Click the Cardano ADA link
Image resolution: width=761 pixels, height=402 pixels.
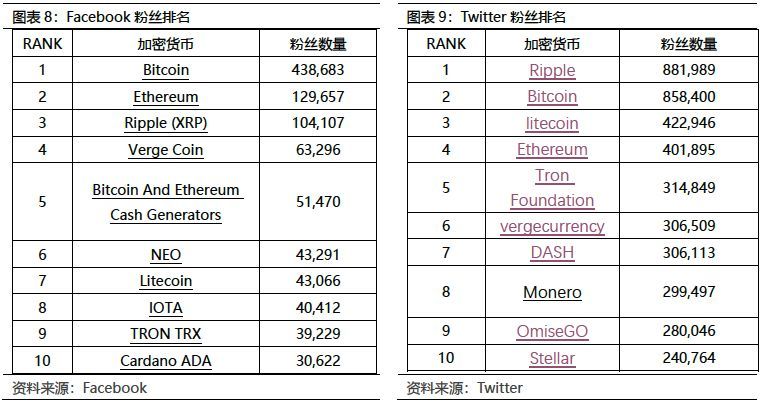[166, 361]
